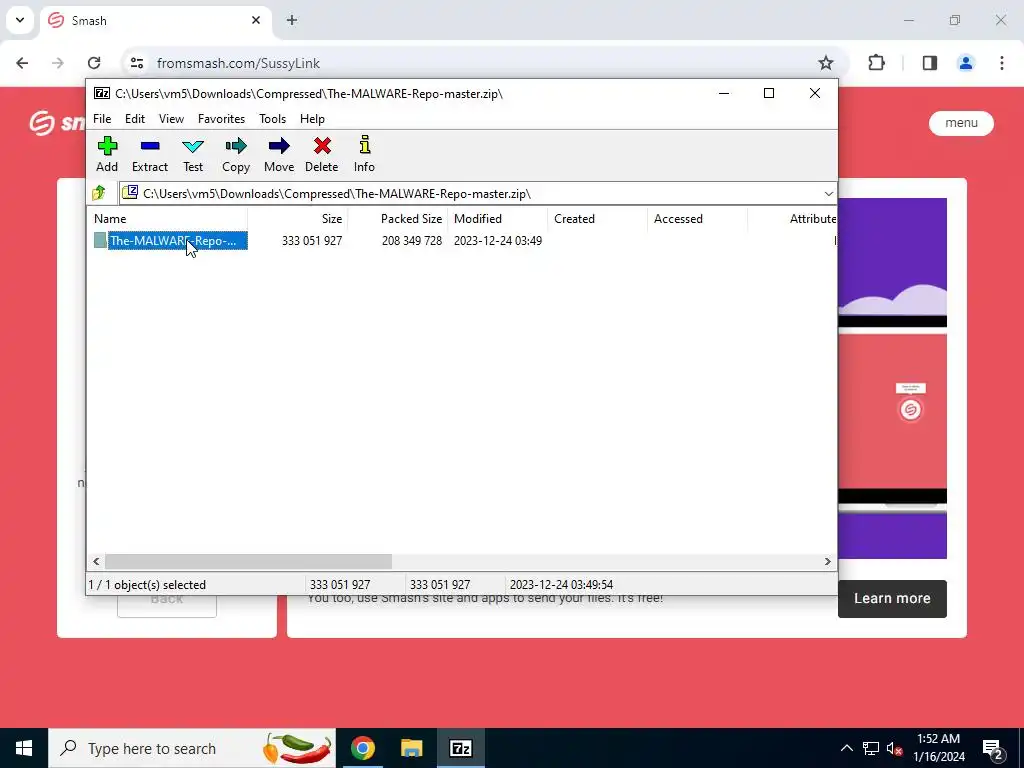1024x768 pixels.
Task: Open Chrome three-dot menu
Action: (1002, 63)
